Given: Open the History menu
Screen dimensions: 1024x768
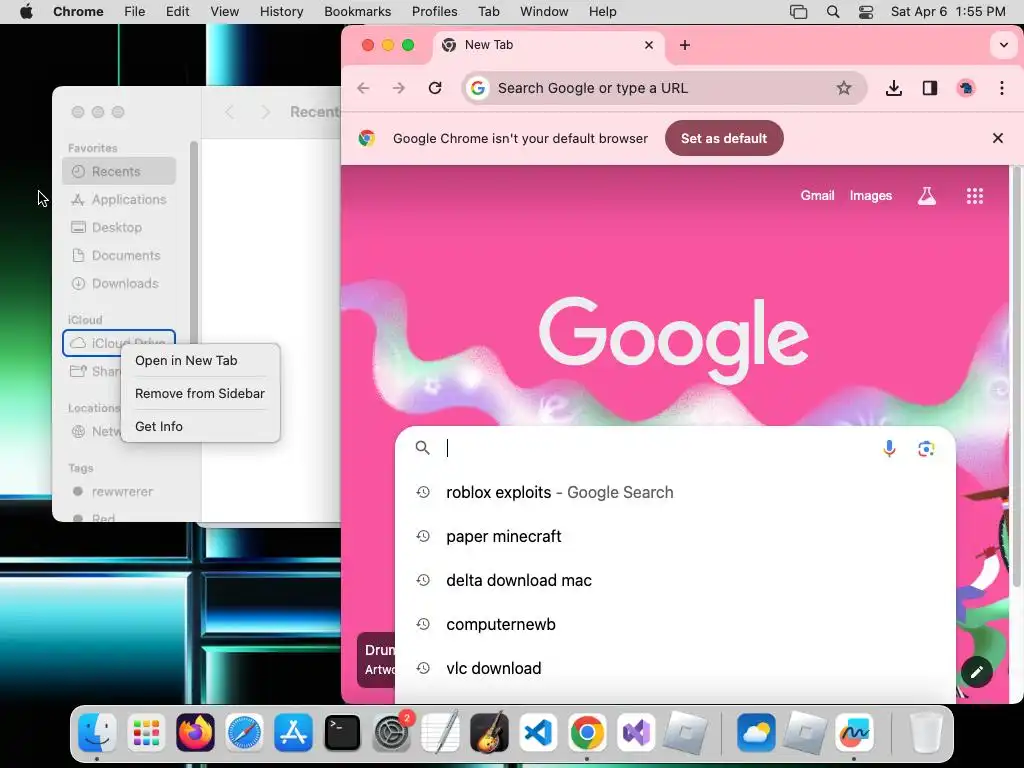Looking at the screenshot, I should pyautogui.click(x=281, y=12).
